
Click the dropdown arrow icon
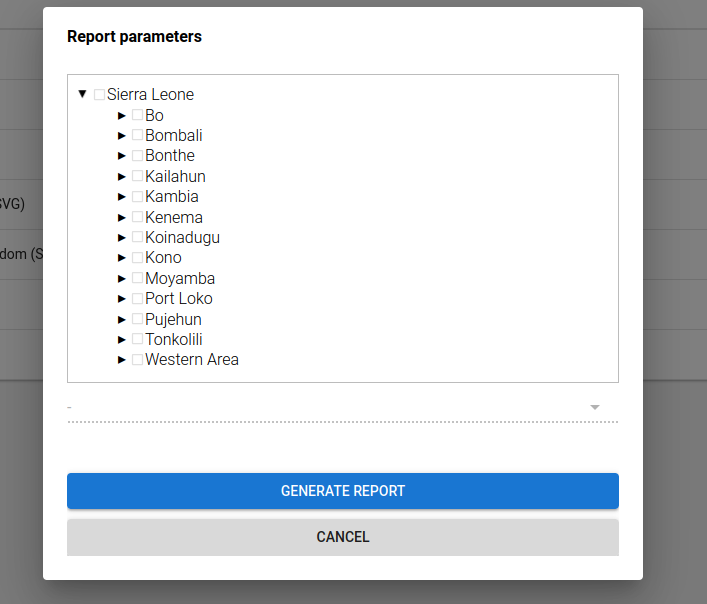pos(595,407)
